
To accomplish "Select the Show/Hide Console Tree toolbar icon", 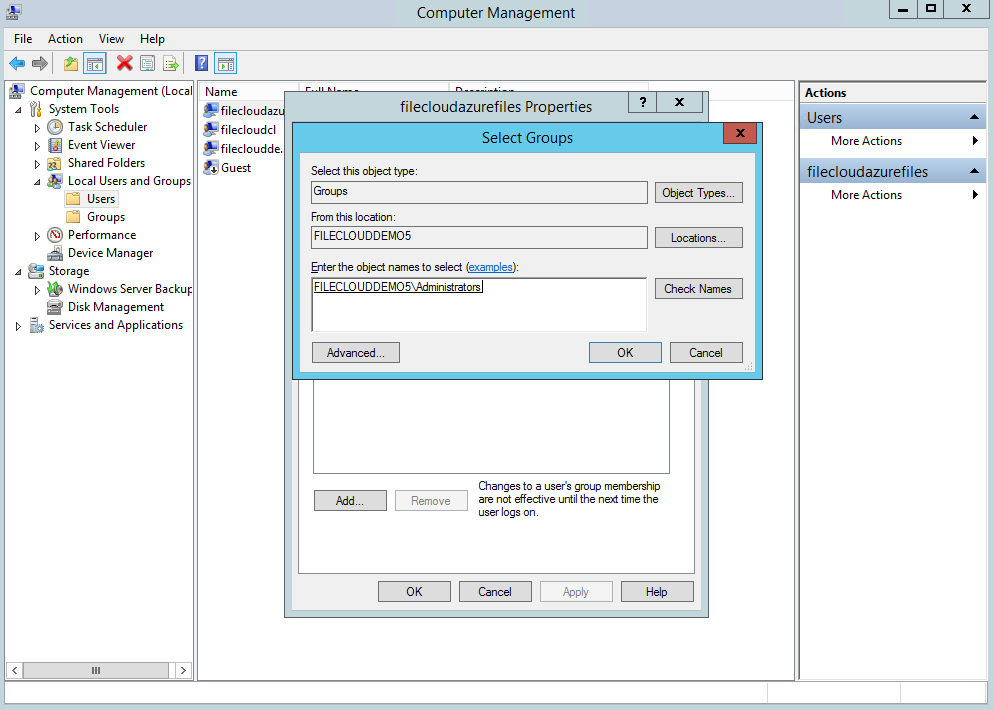I will (x=94, y=63).
